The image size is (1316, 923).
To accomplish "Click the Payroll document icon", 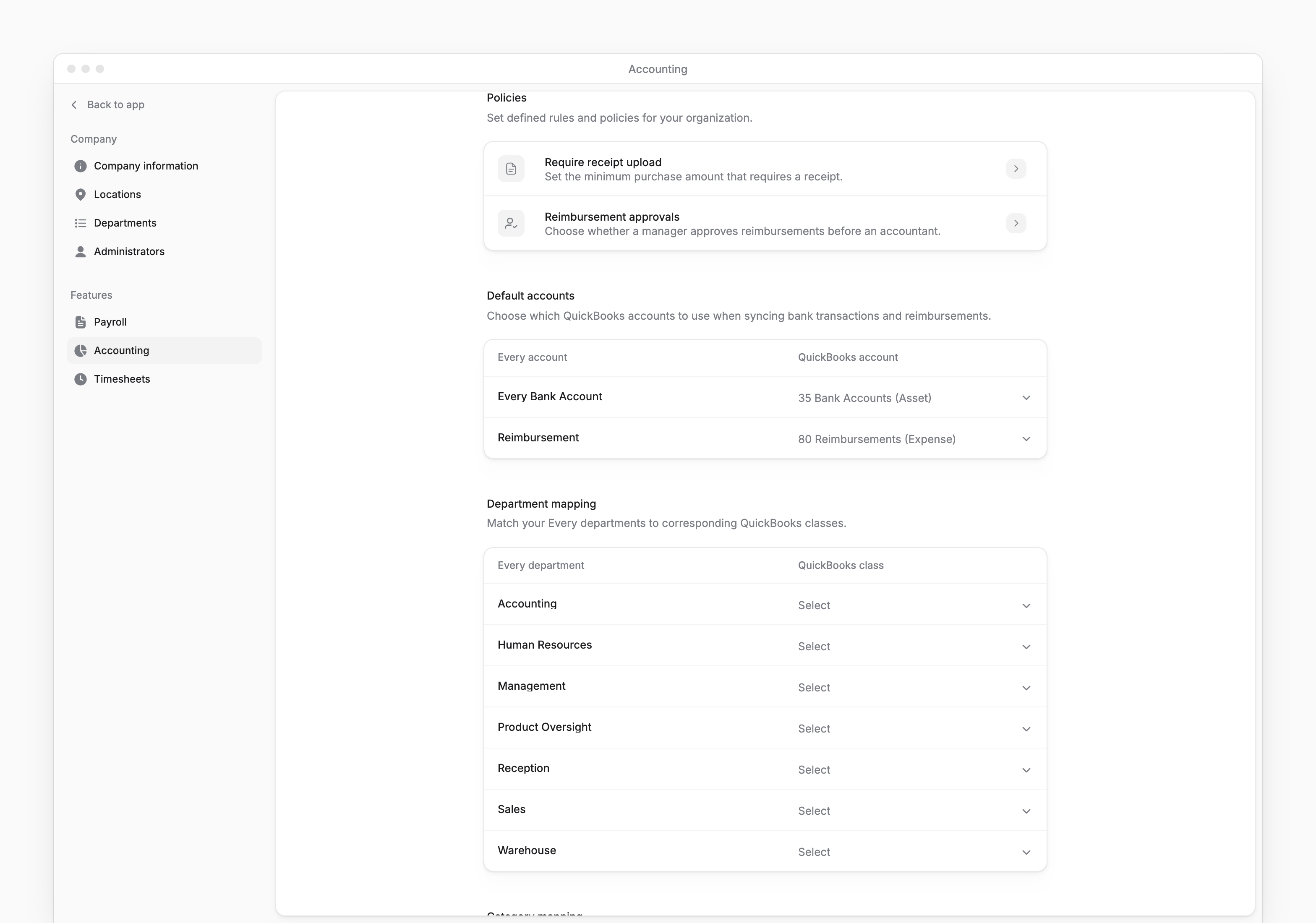I will tap(81, 322).
